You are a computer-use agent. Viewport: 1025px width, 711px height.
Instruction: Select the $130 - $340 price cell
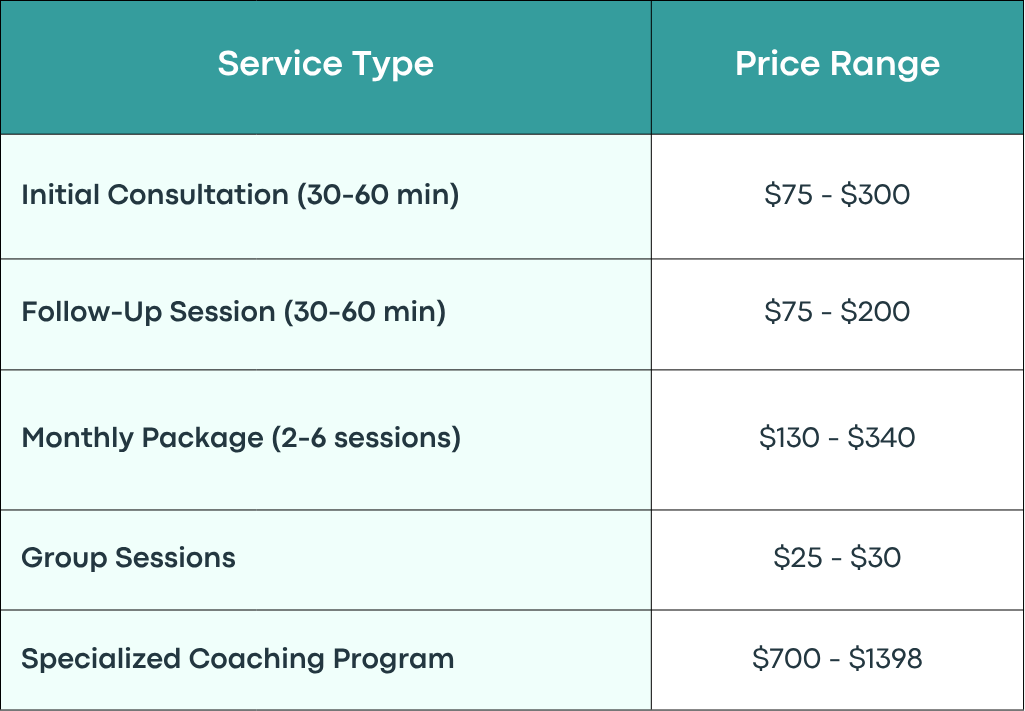(837, 440)
